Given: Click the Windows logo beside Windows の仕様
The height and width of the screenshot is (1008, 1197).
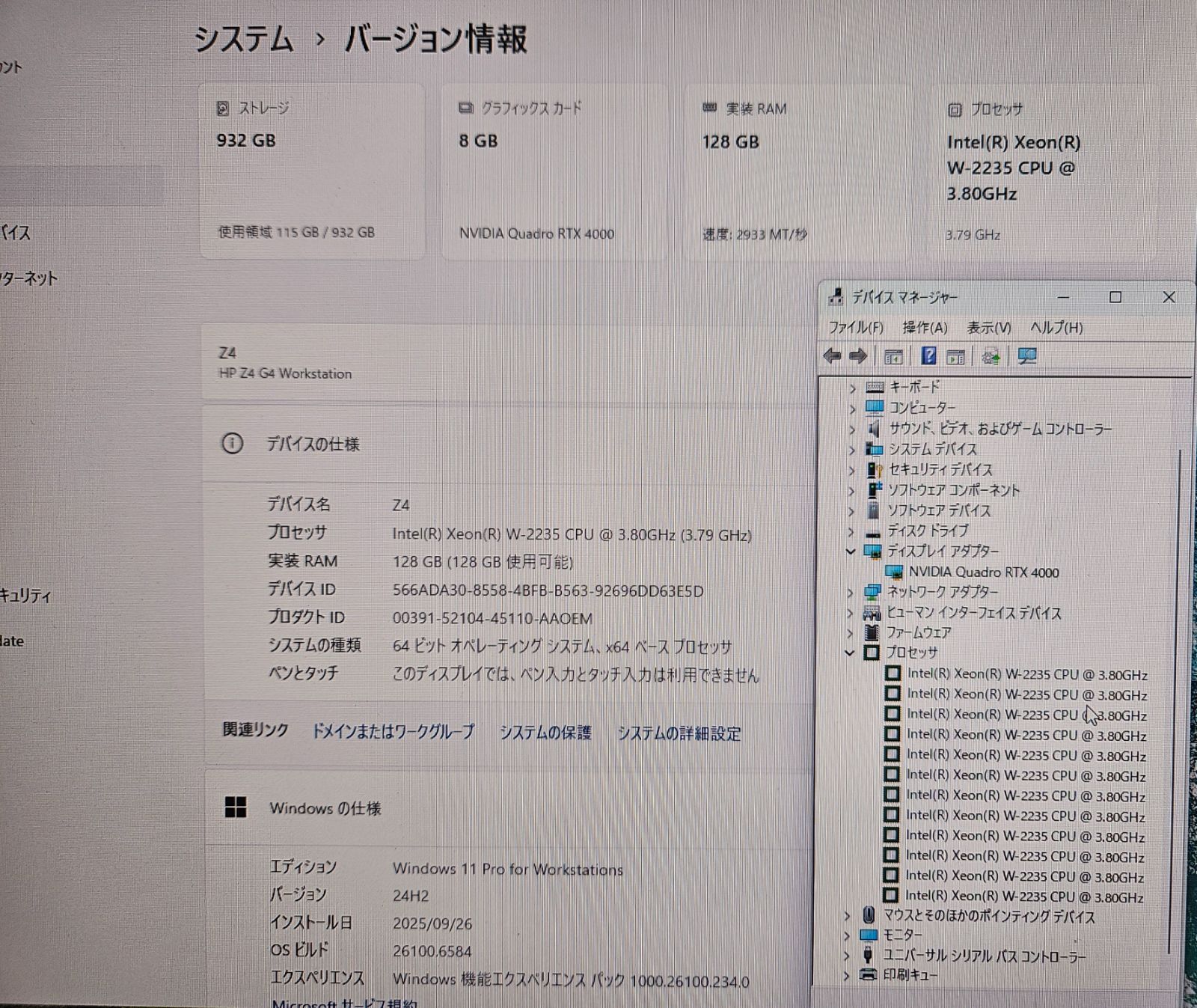Looking at the screenshot, I should click(x=235, y=808).
